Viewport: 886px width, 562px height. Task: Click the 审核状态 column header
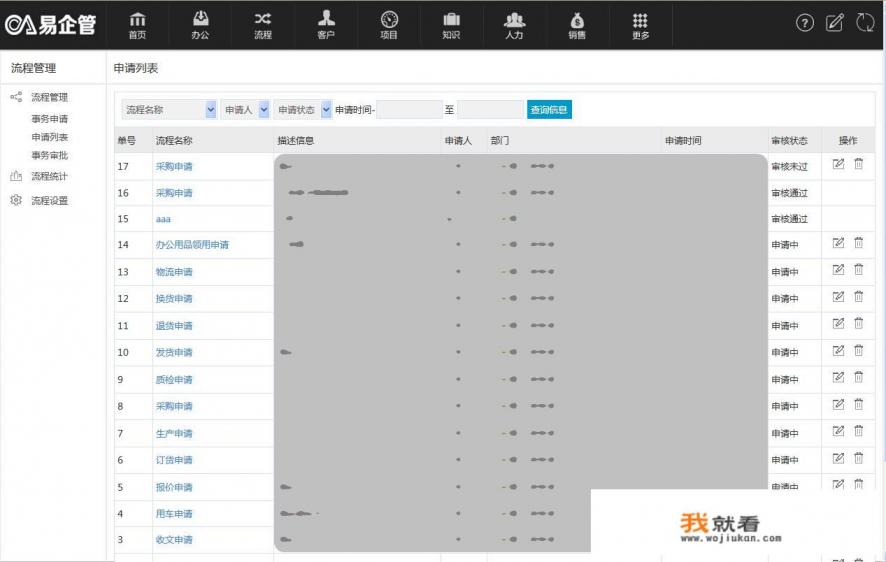[x=789, y=141]
